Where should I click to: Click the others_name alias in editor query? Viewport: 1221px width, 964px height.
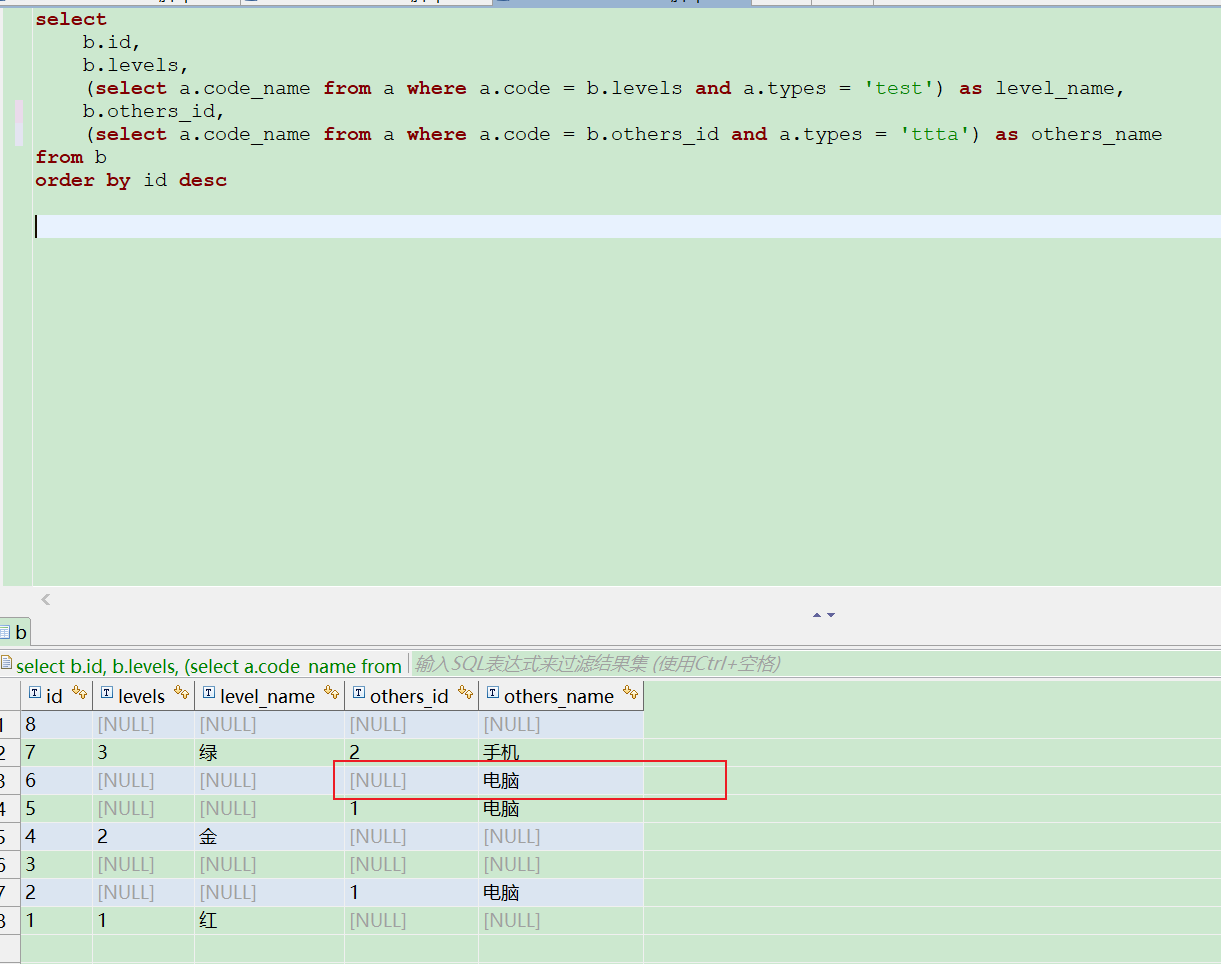(1097, 134)
